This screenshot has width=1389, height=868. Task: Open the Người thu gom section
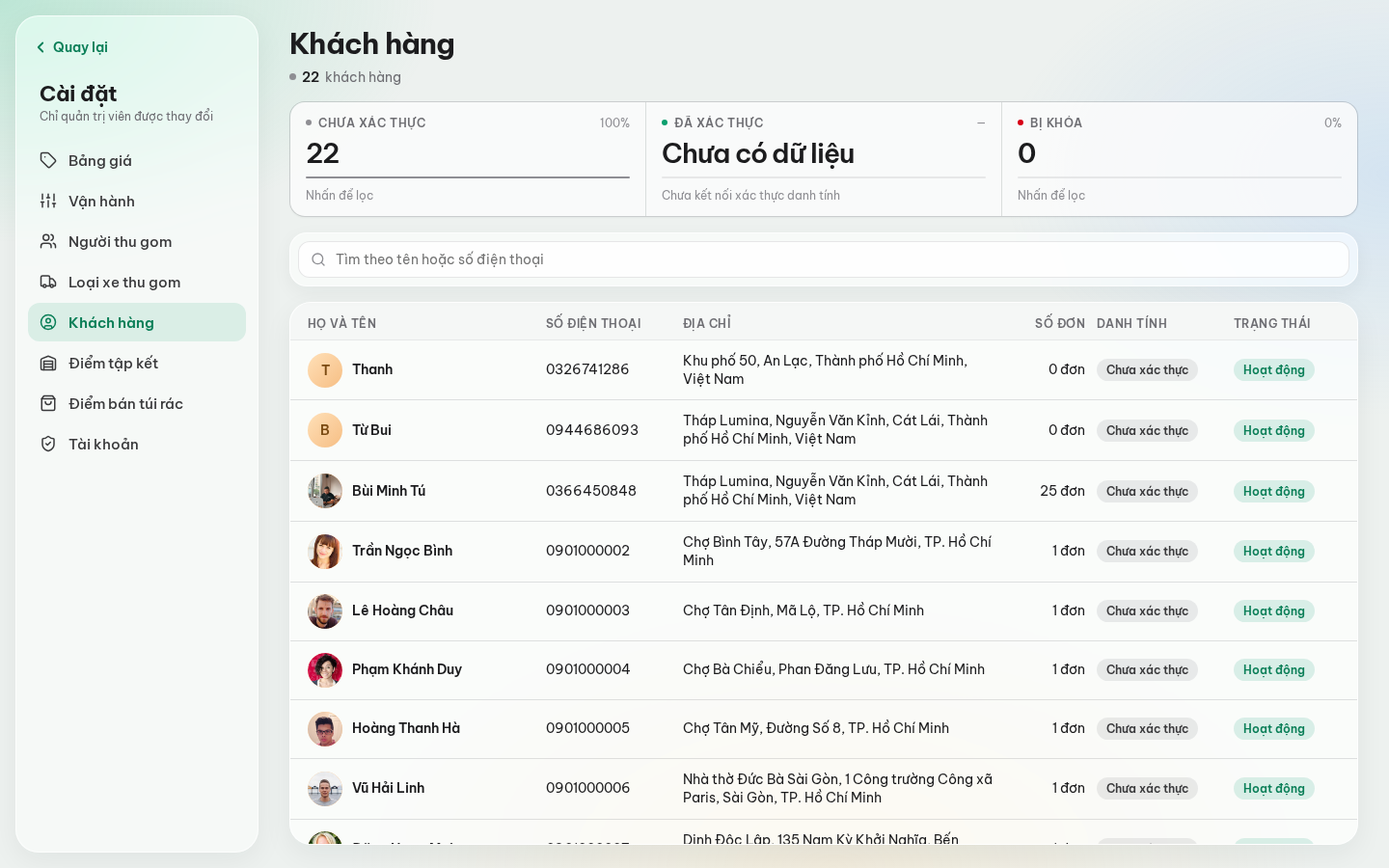pyautogui.click(x=137, y=241)
